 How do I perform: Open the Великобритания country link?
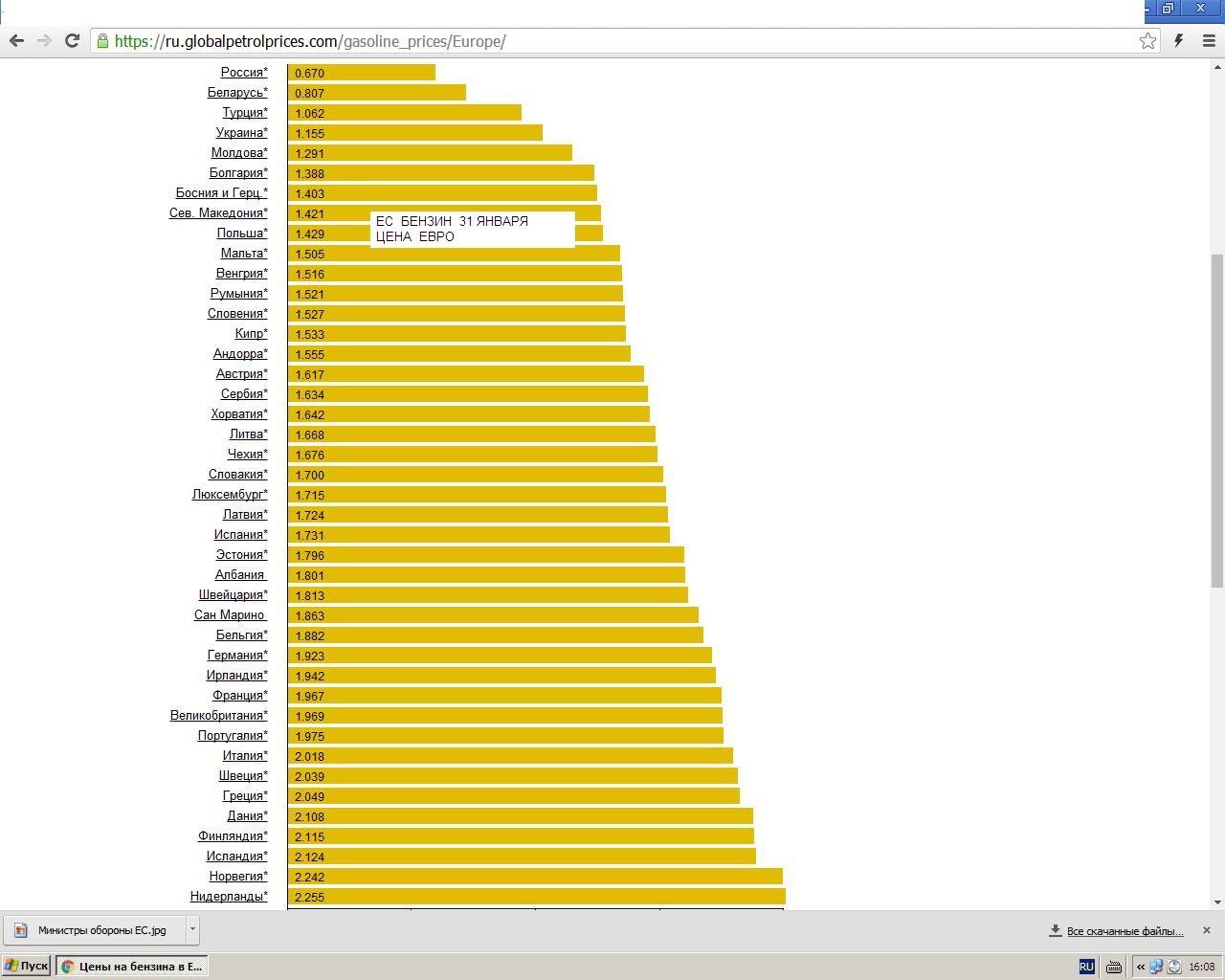(219, 715)
